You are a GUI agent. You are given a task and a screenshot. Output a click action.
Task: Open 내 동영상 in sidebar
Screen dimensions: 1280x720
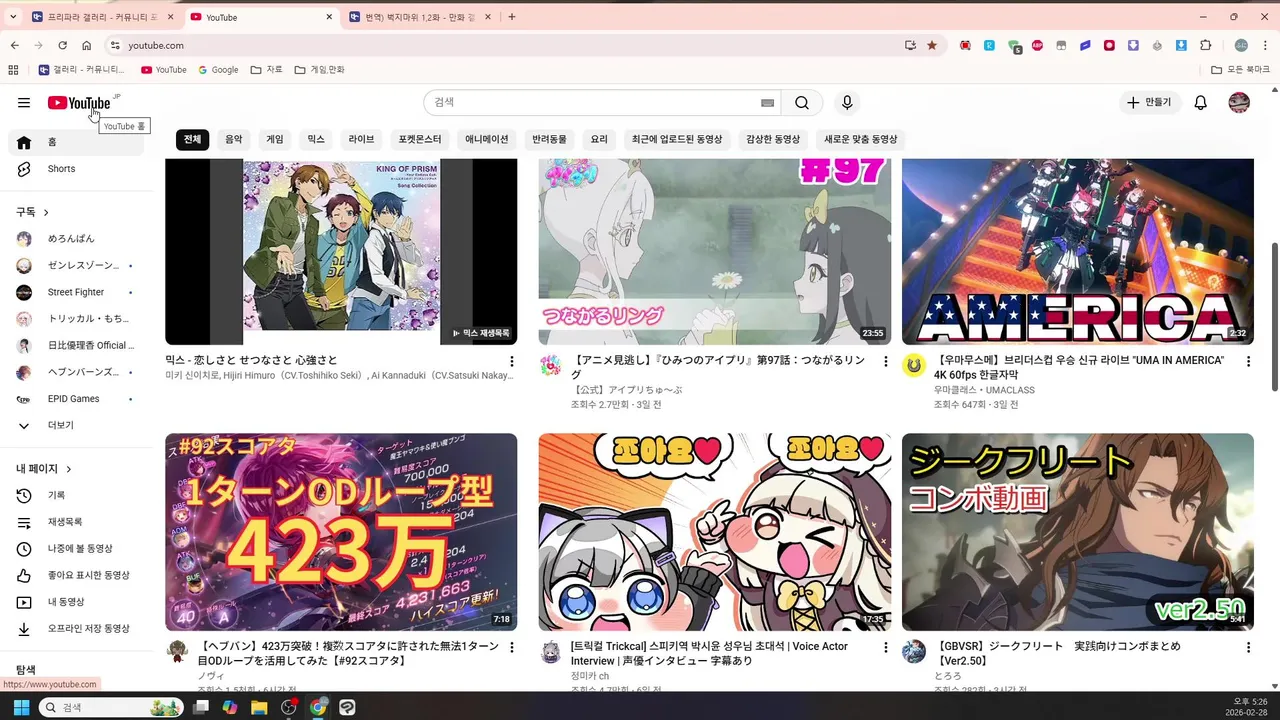(x=76, y=602)
